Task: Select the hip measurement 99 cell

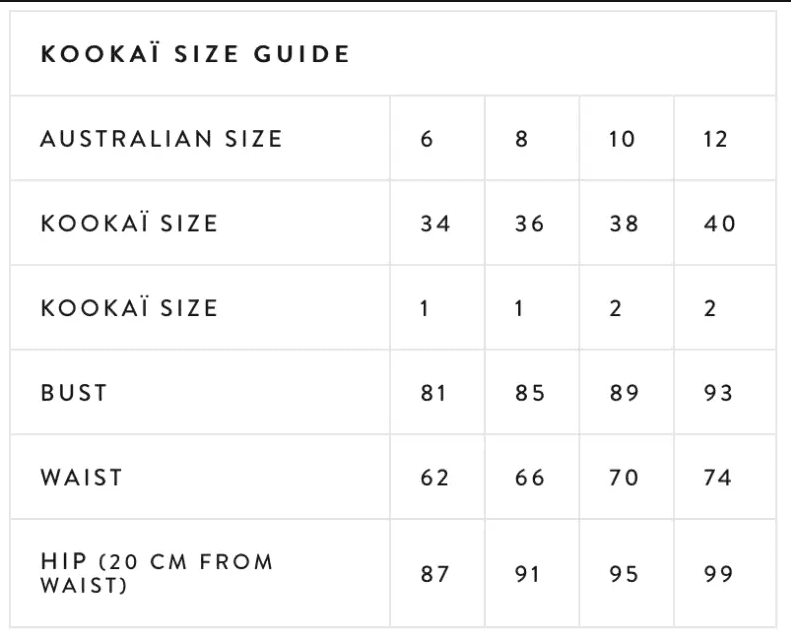Action: tap(718, 574)
